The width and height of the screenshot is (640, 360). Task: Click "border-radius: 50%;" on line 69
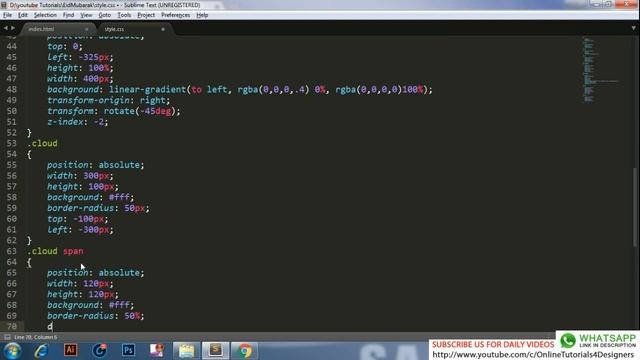(96, 316)
